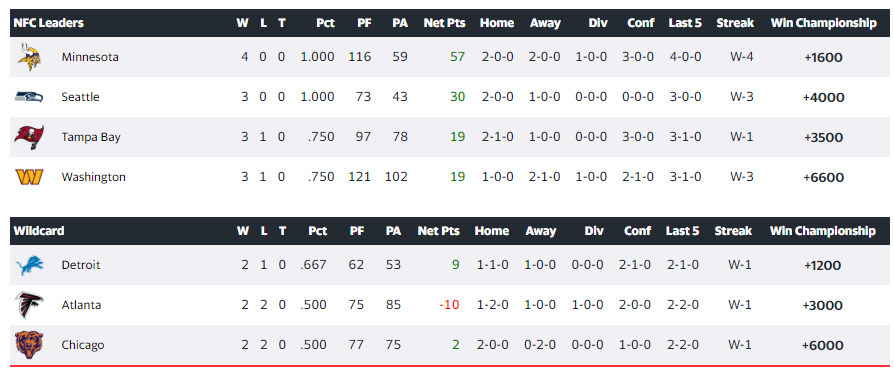Click the Wildcard table's Win Championship header
Viewport: 894px width, 368px height.
click(822, 231)
